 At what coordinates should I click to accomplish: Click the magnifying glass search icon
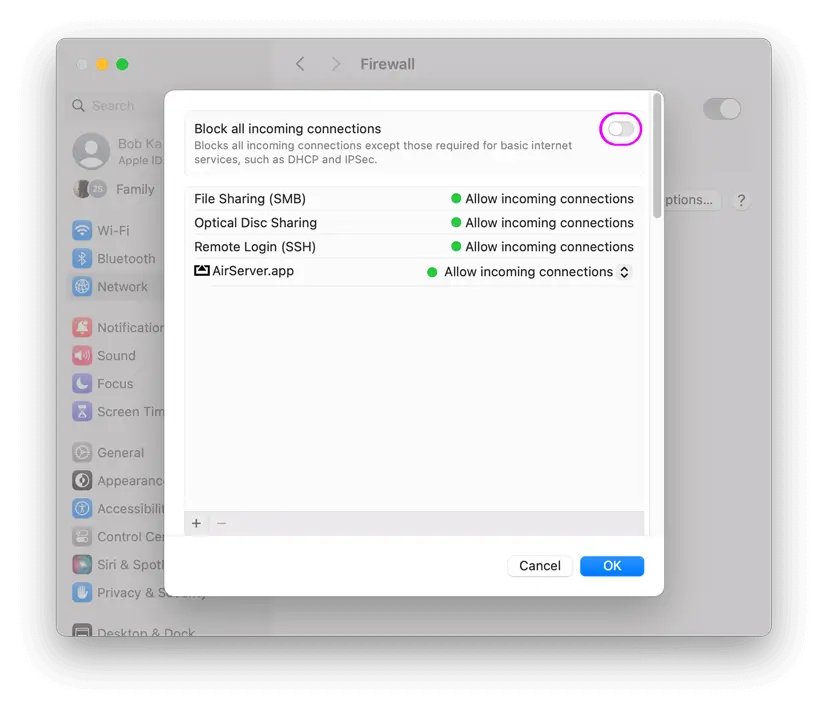79,106
